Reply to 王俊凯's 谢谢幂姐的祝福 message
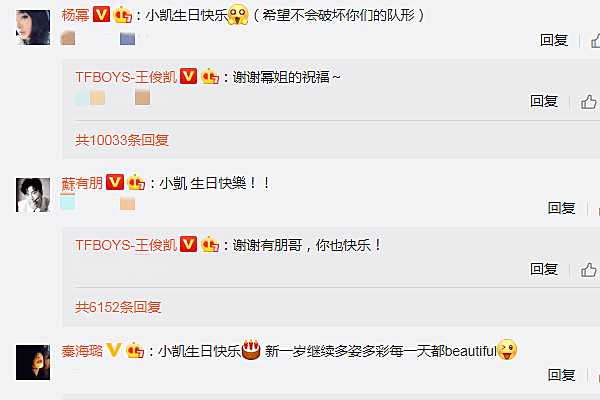 [544, 101]
